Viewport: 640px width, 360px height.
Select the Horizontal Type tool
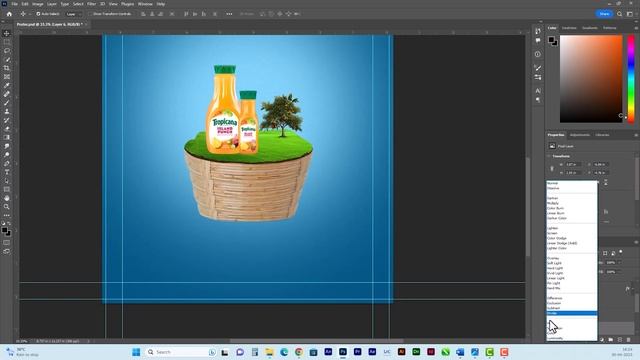click(7, 172)
